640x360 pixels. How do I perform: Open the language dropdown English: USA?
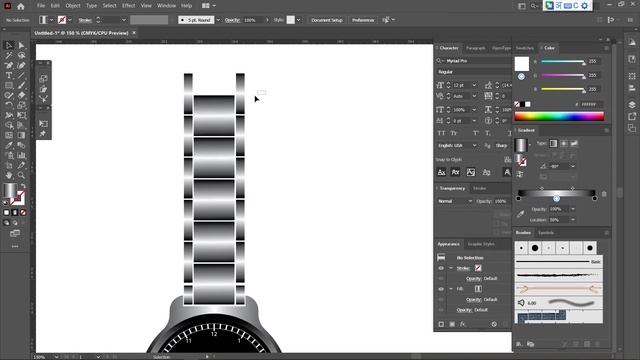[x=457, y=145]
